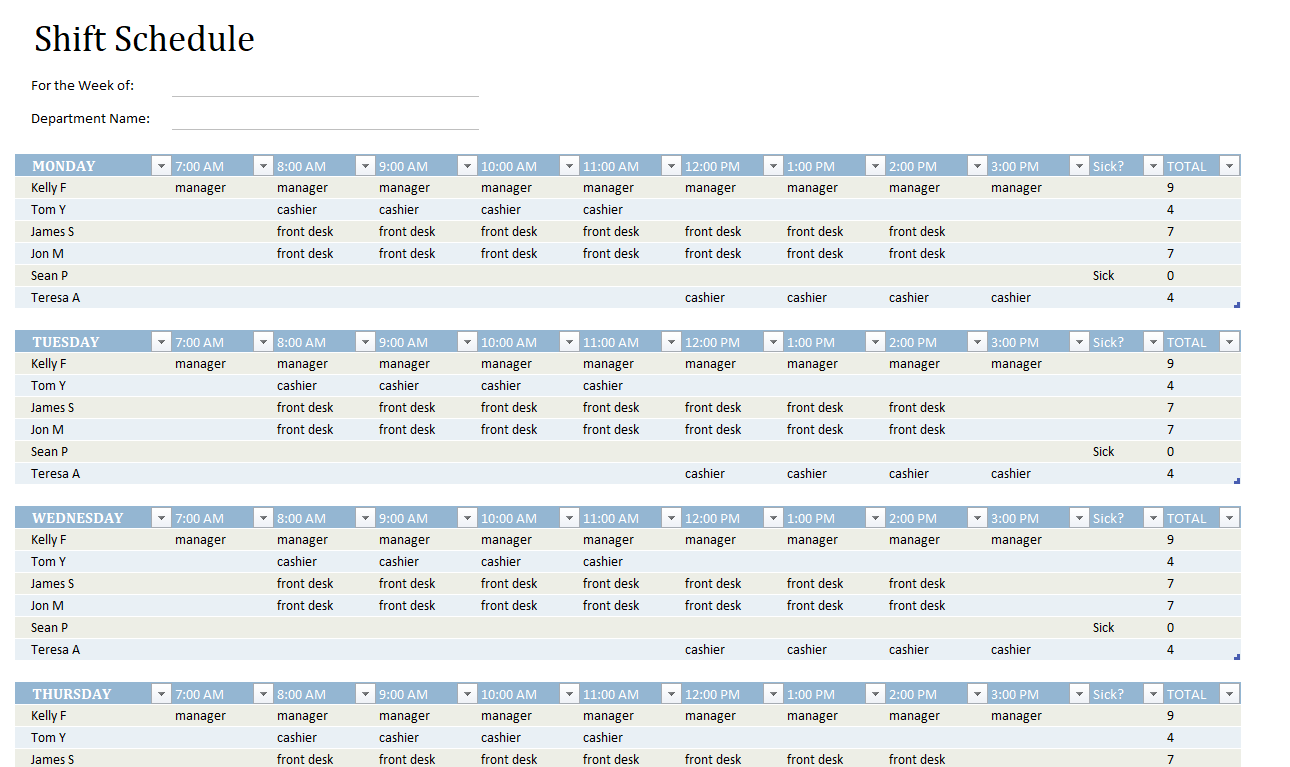The height and width of the screenshot is (767, 1290).
Task: Click the Tuesday table resize corner handle
Action: click(x=1237, y=481)
